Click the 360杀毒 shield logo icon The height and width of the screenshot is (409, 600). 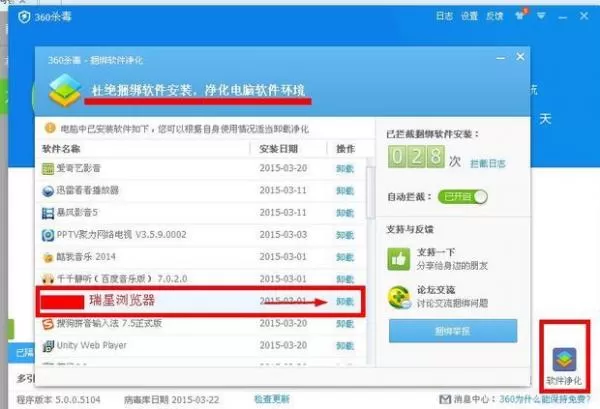[x=24, y=17]
